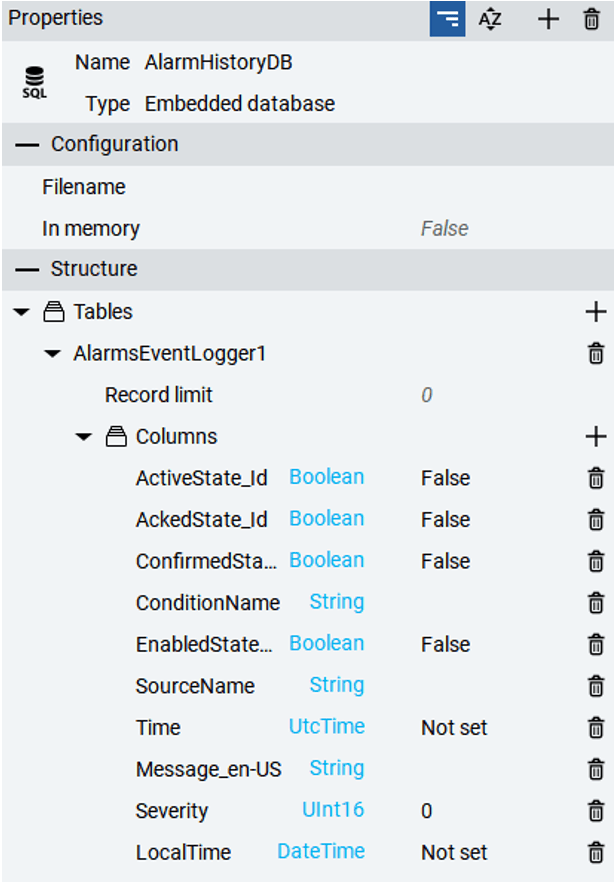614x883 pixels.
Task: Delete the ActiveState_Id column
Action: pyautogui.click(x=595, y=478)
